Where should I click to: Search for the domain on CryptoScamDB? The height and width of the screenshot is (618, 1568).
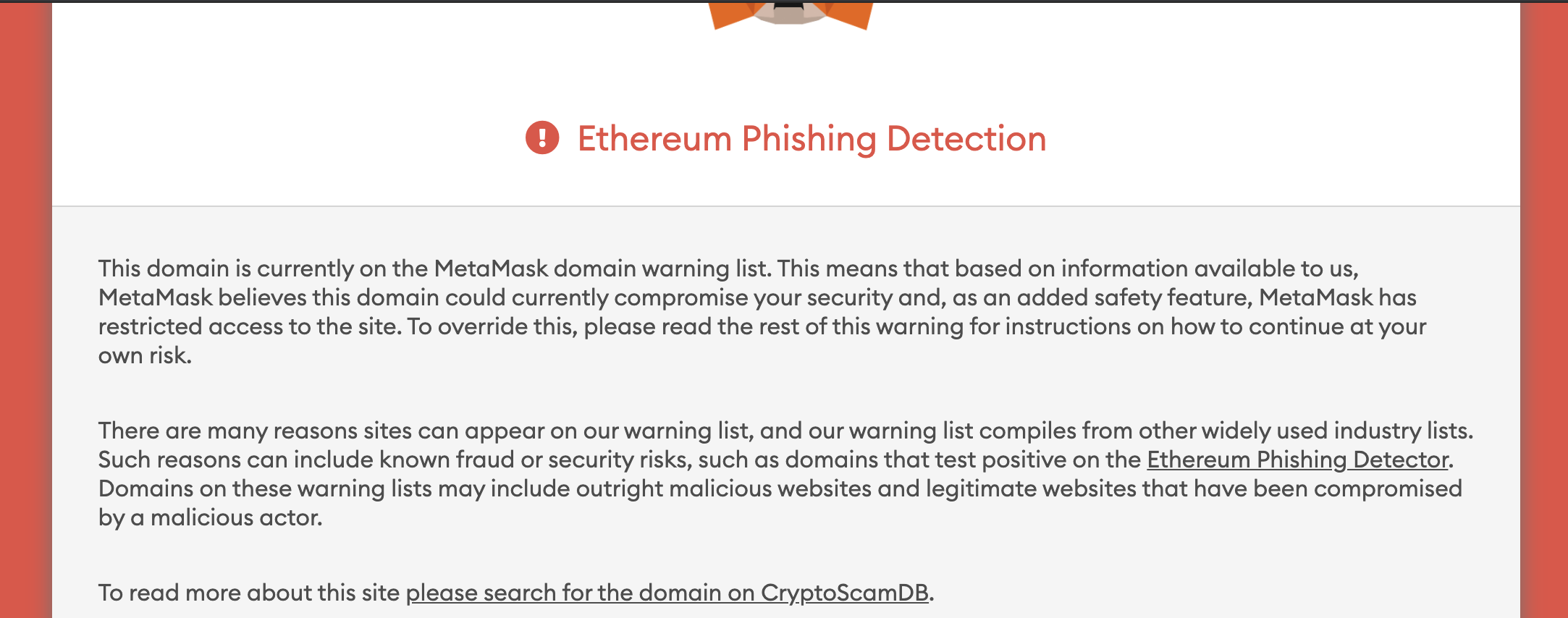[x=667, y=592]
